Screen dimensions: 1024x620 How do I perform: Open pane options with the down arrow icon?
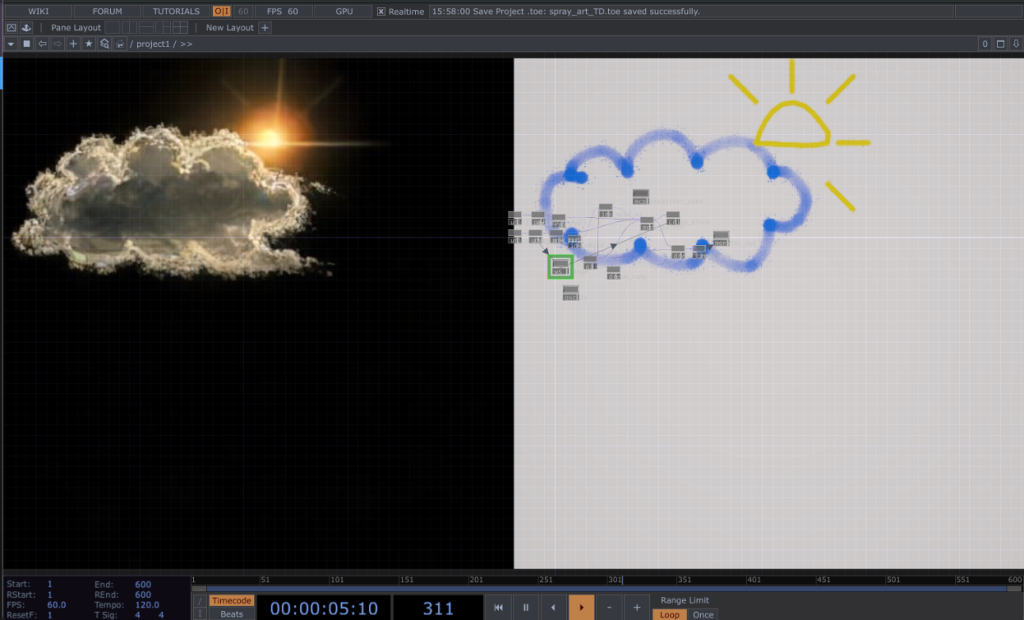point(1016,44)
